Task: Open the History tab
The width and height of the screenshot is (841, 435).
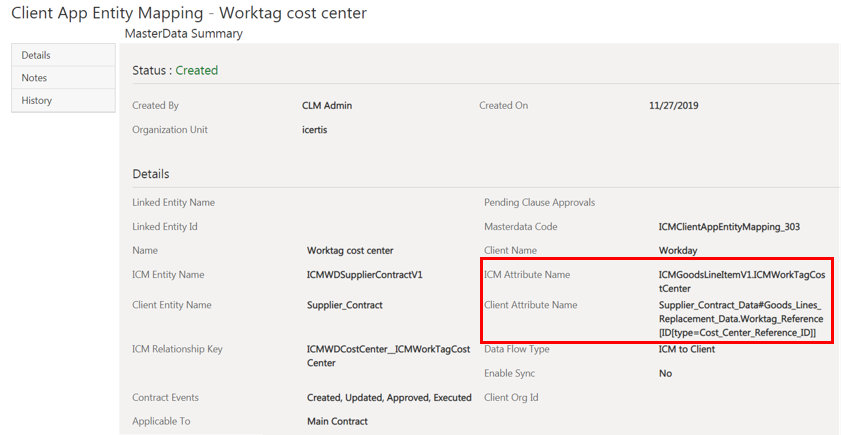Action: [37, 100]
